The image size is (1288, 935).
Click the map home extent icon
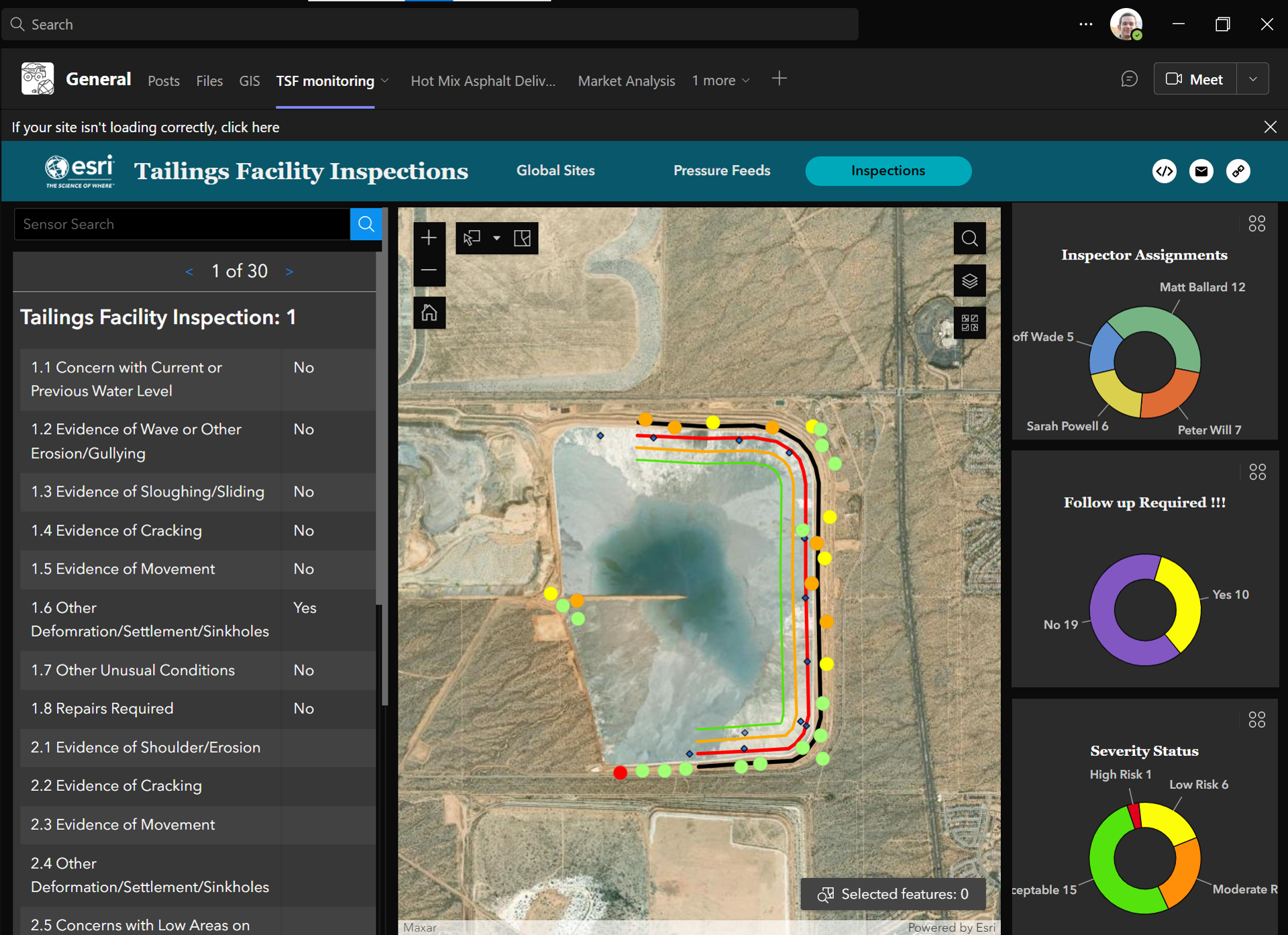point(429,313)
